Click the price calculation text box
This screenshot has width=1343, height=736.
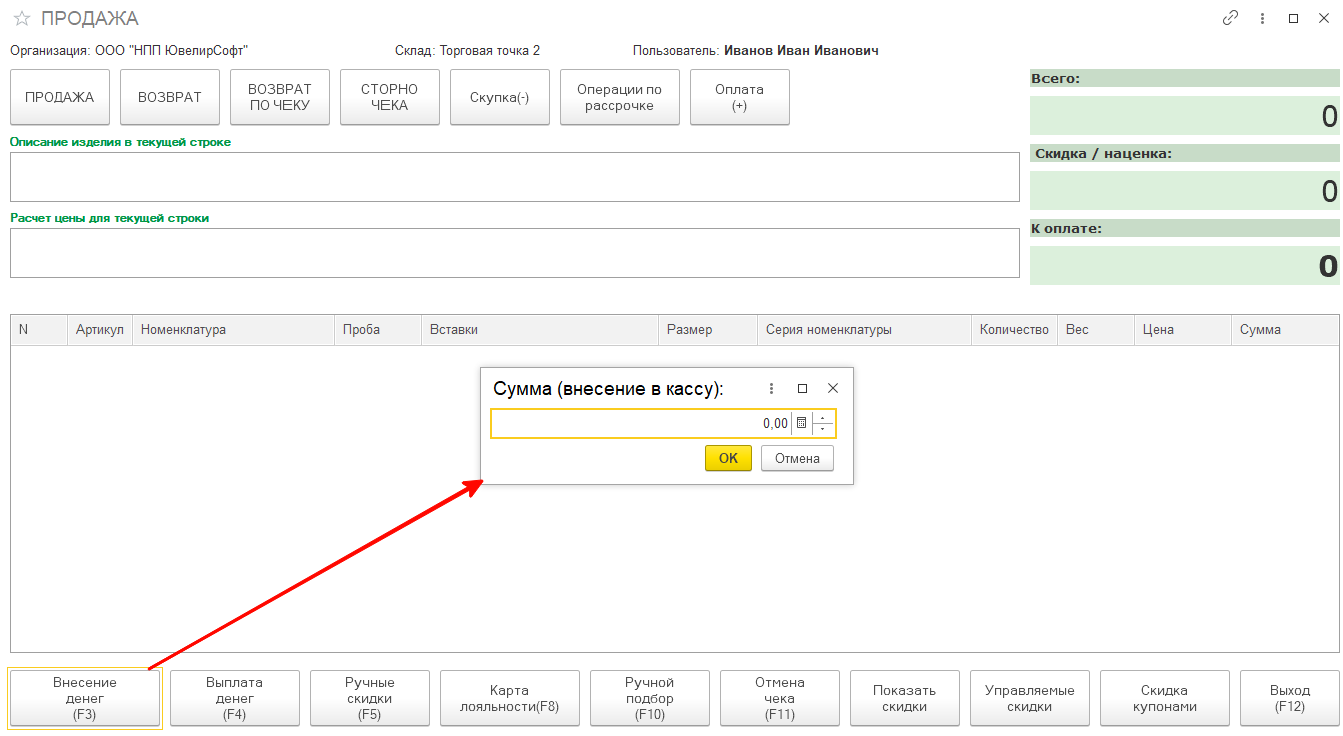click(x=514, y=253)
